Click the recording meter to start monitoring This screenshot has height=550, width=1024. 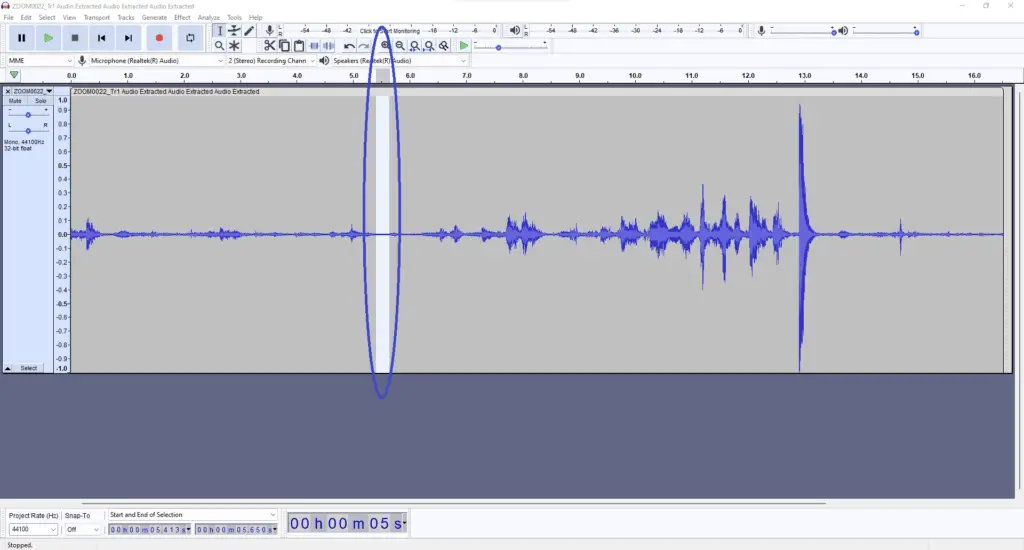point(391,31)
